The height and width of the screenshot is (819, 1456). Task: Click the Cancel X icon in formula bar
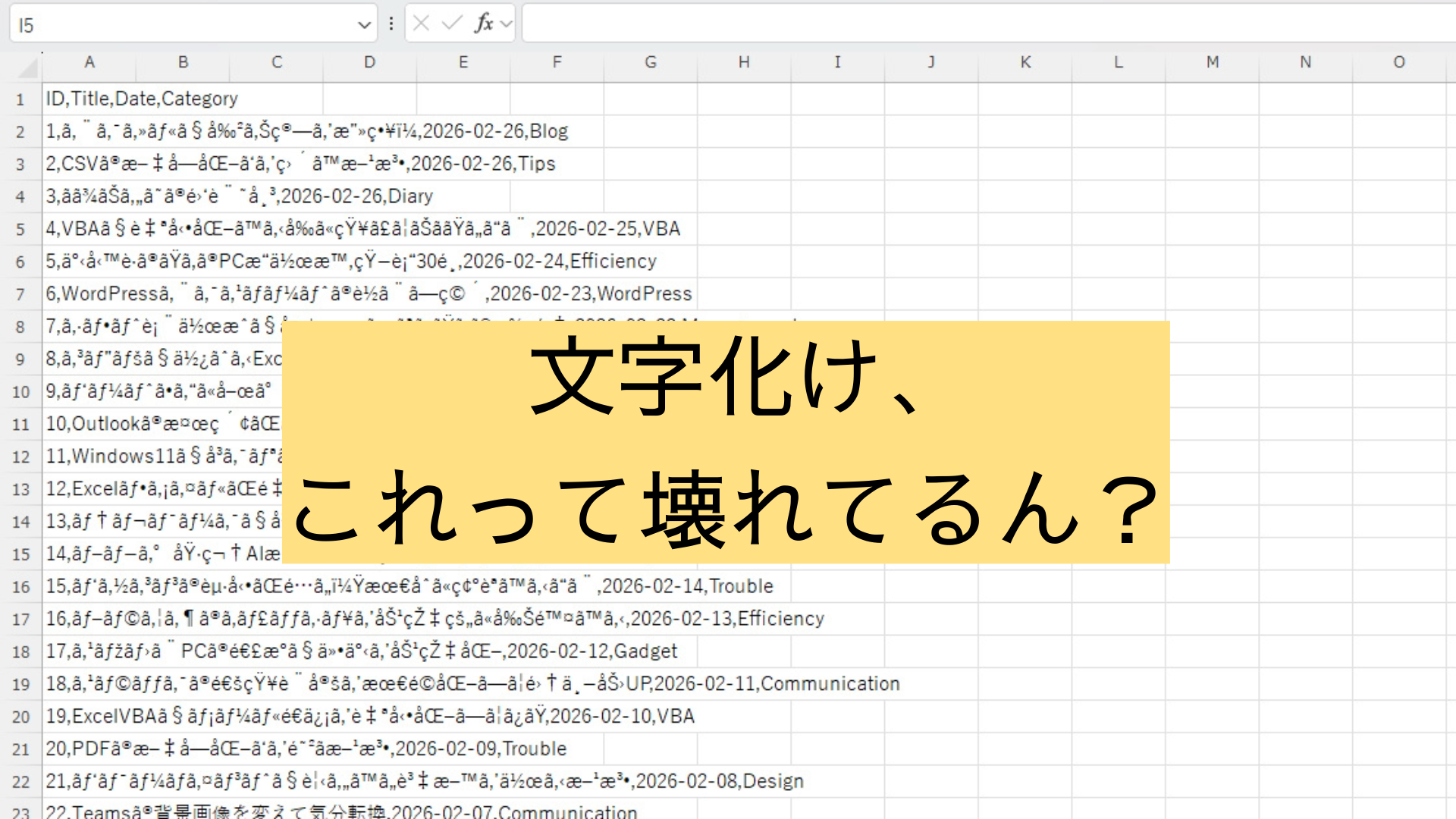(x=422, y=24)
